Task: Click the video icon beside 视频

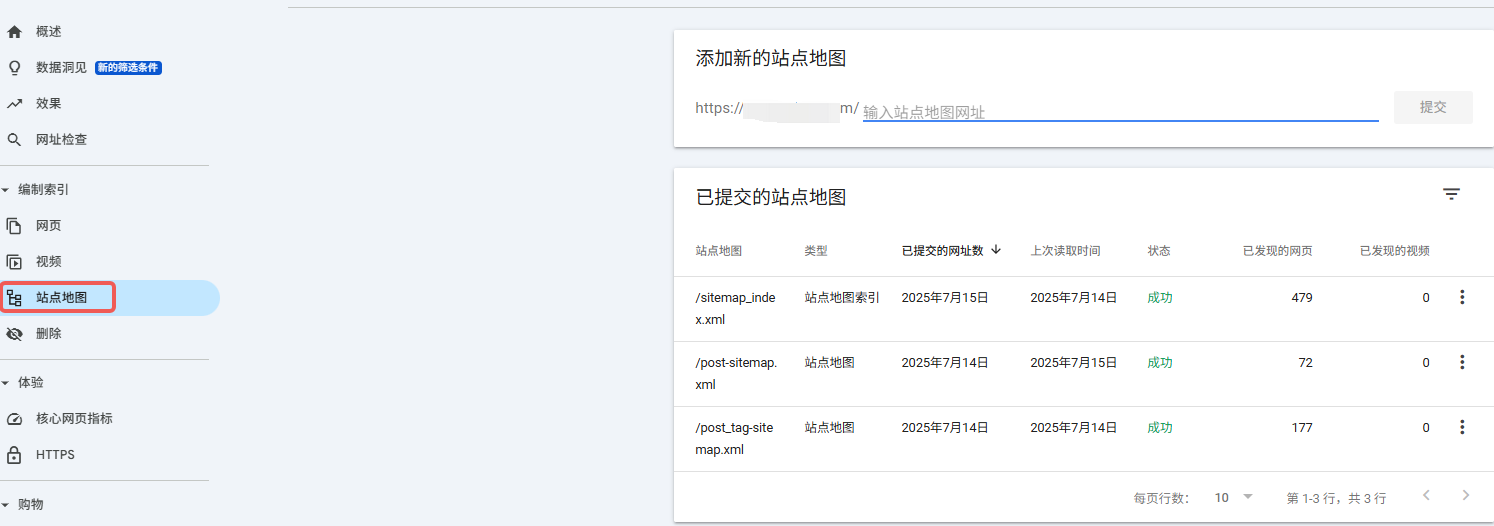Action: click(x=14, y=262)
